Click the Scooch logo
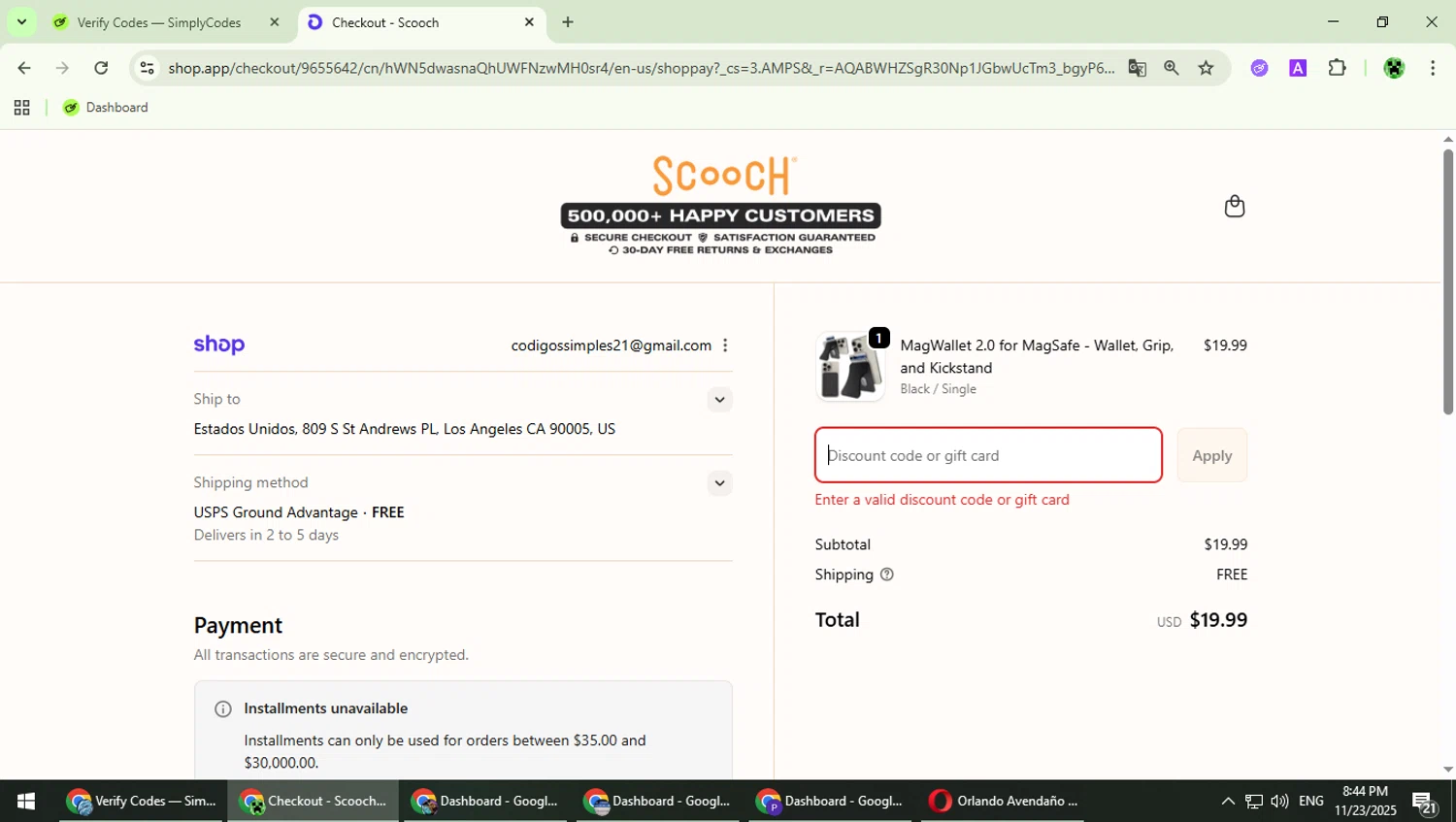The image size is (1456, 822). coord(724,176)
